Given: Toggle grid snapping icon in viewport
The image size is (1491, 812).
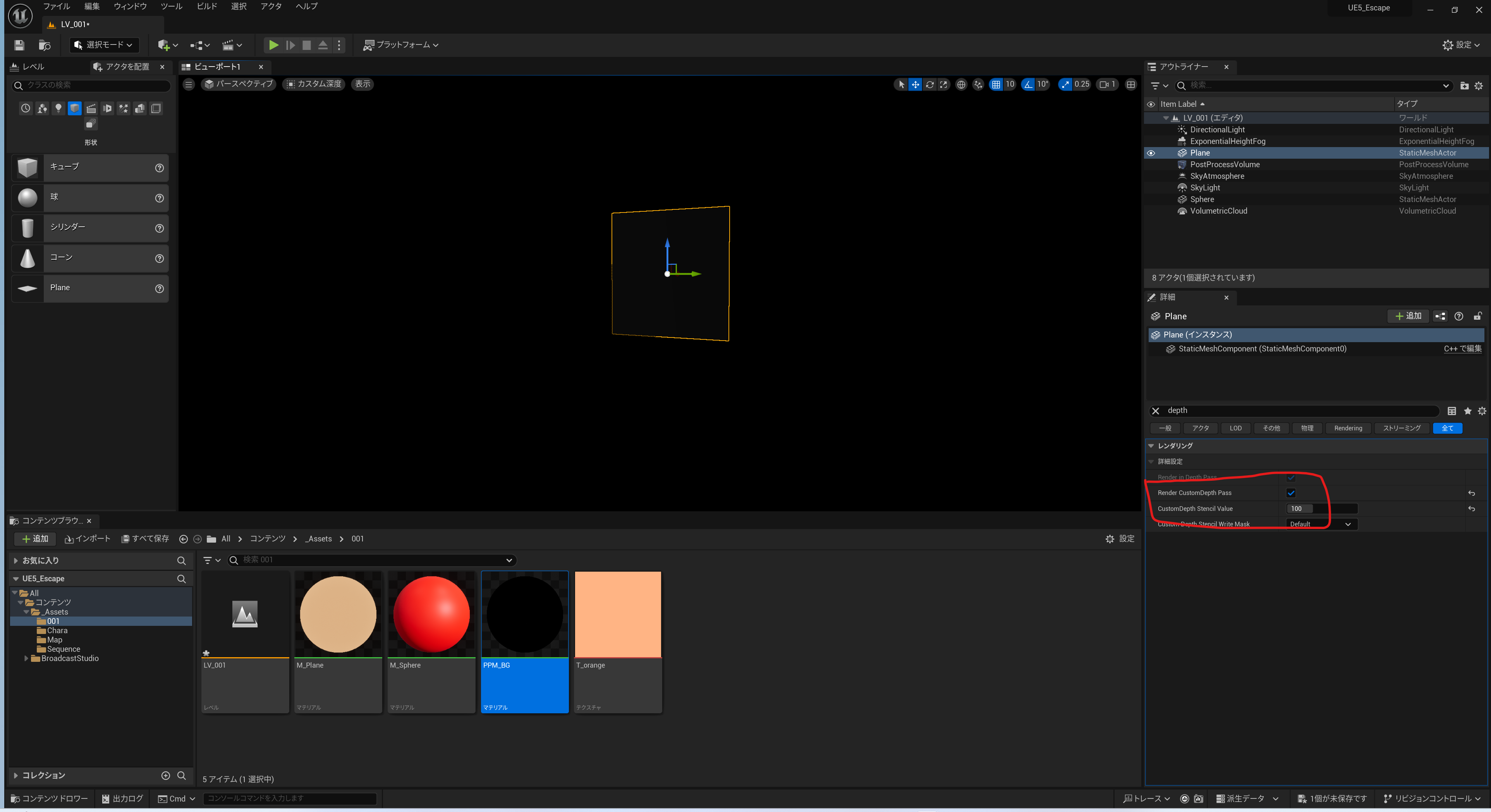Looking at the screenshot, I should [x=996, y=84].
